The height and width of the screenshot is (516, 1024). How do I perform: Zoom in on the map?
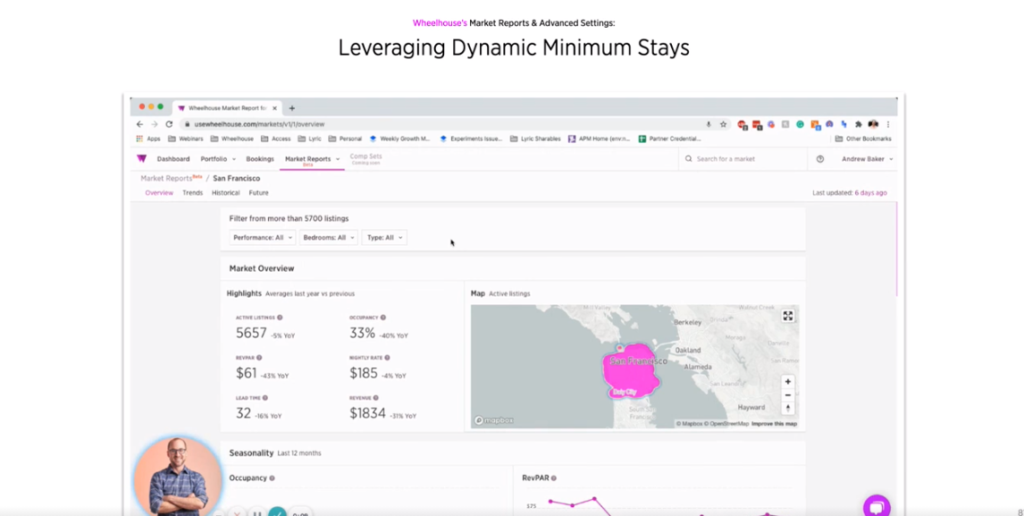point(788,381)
